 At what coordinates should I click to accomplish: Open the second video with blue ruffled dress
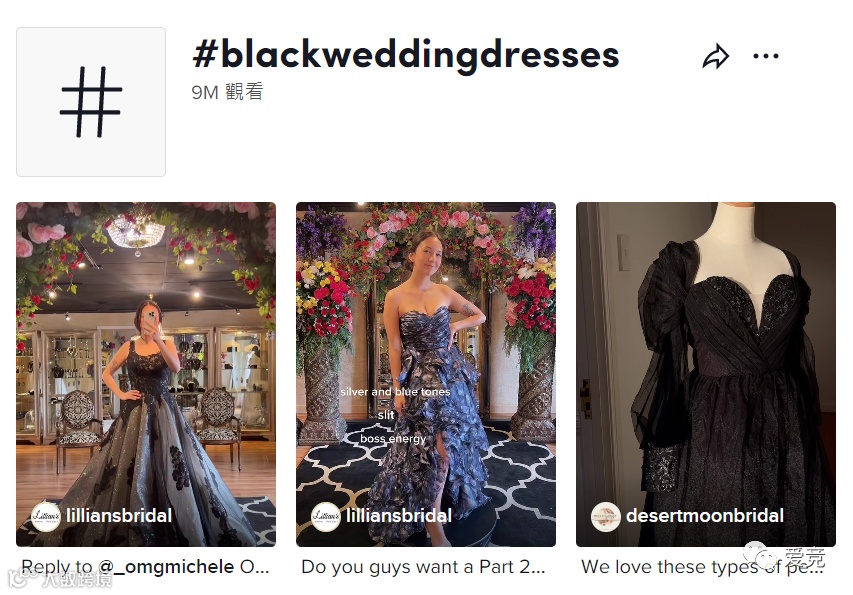[x=426, y=374]
